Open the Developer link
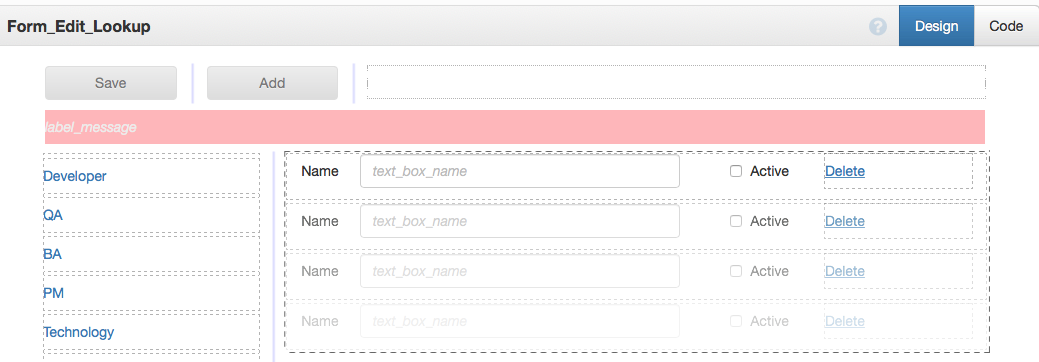The image size is (1039, 362). (x=75, y=176)
